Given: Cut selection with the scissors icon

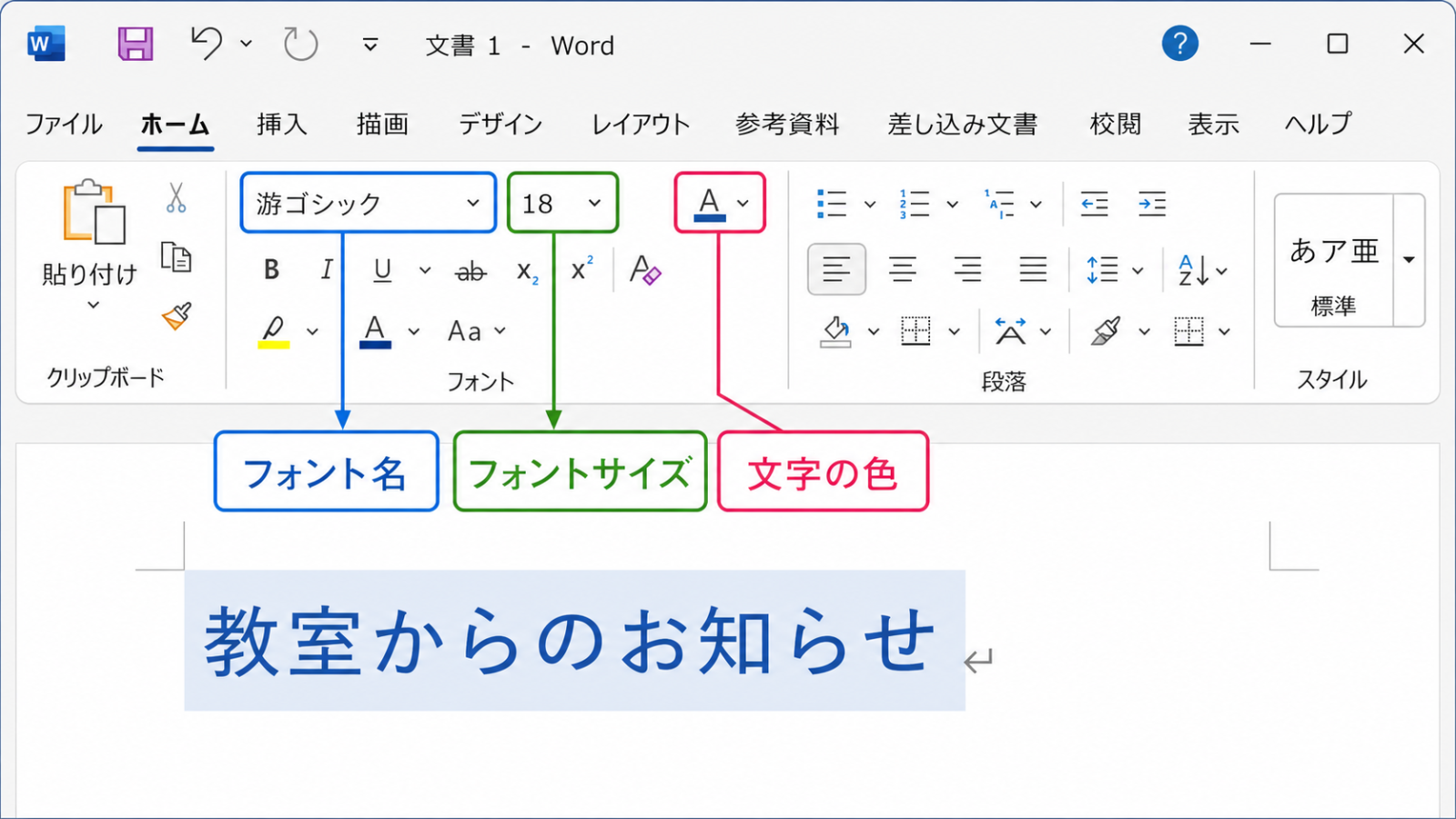Looking at the screenshot, I should click(x=176, y=197).
